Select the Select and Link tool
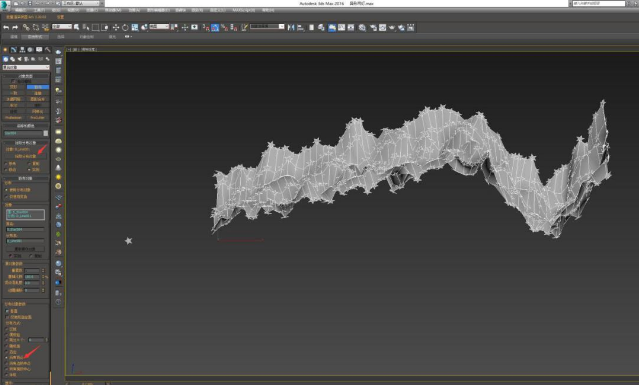Viewport: 640px width, 385px height. point(26,27)
